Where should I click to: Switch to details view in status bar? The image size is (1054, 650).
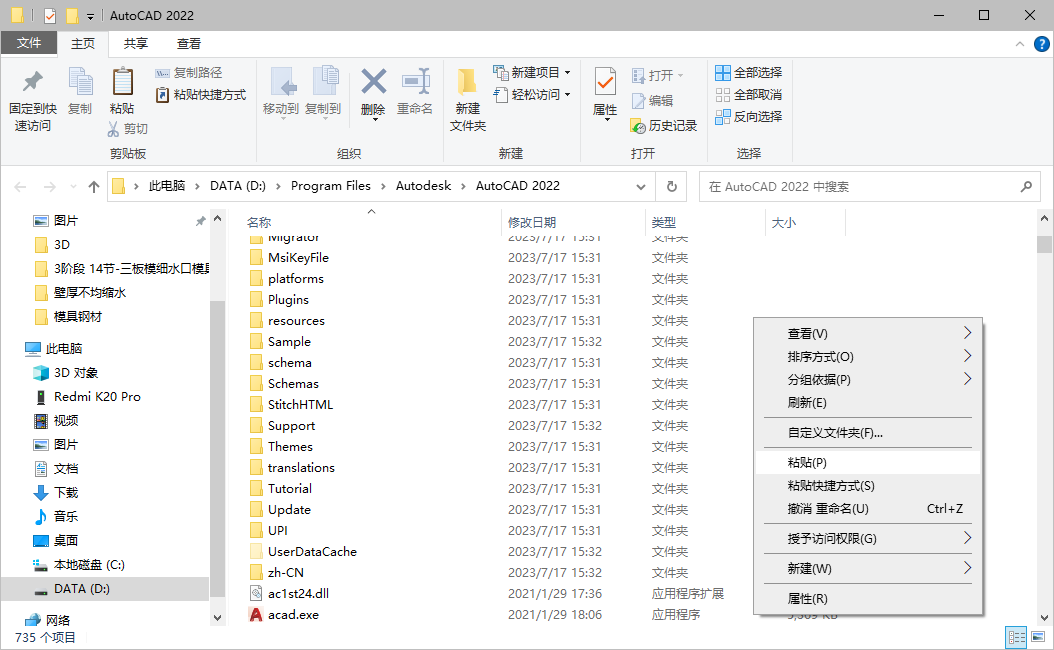tap(1016, 637)
